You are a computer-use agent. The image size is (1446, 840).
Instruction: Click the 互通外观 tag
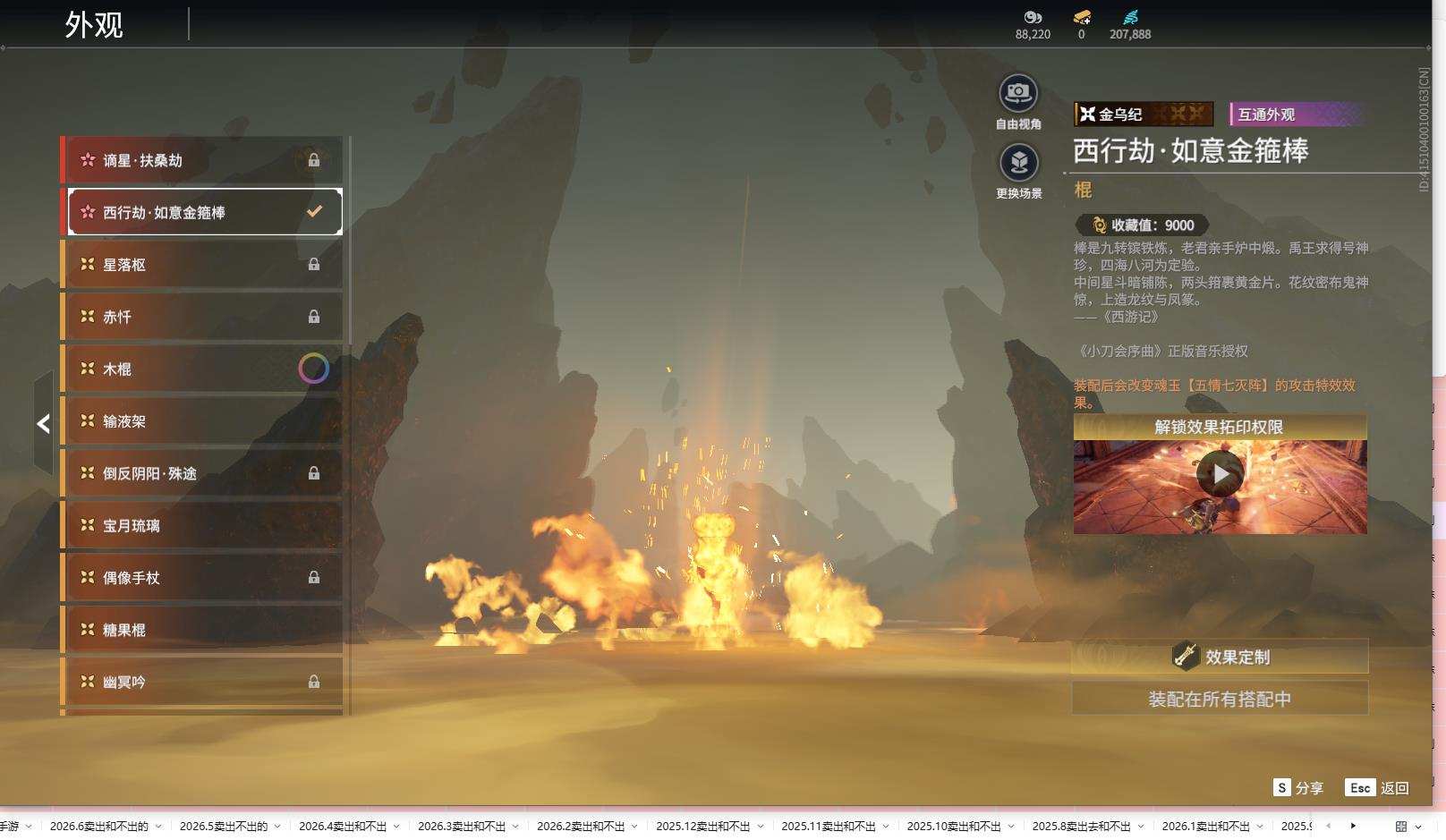1298,114
